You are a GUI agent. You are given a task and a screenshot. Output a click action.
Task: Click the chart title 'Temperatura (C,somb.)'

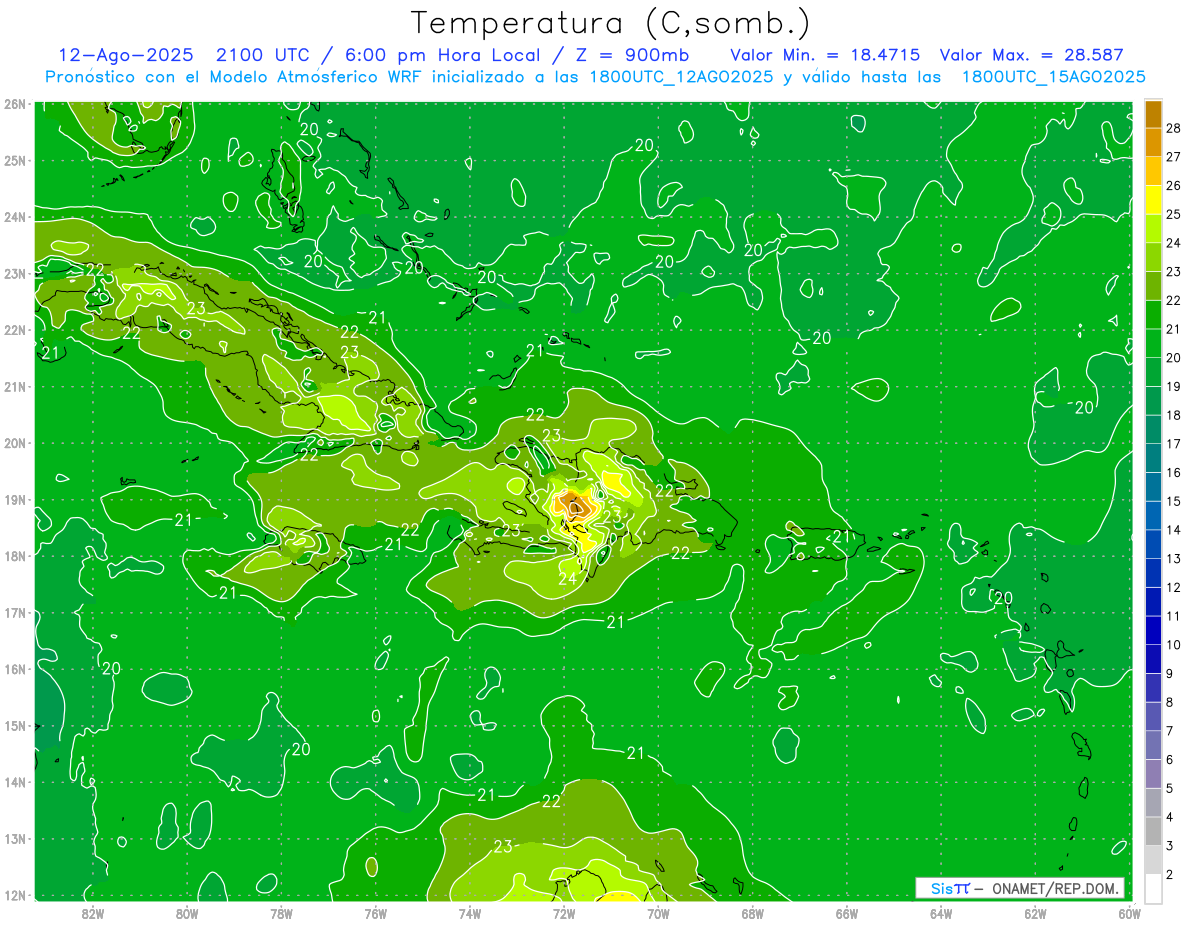(610, 23)
